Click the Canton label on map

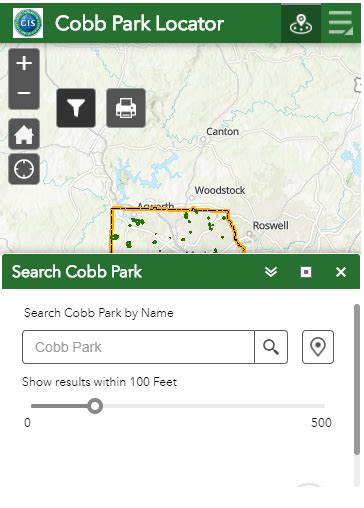click(x=222, y=132)
